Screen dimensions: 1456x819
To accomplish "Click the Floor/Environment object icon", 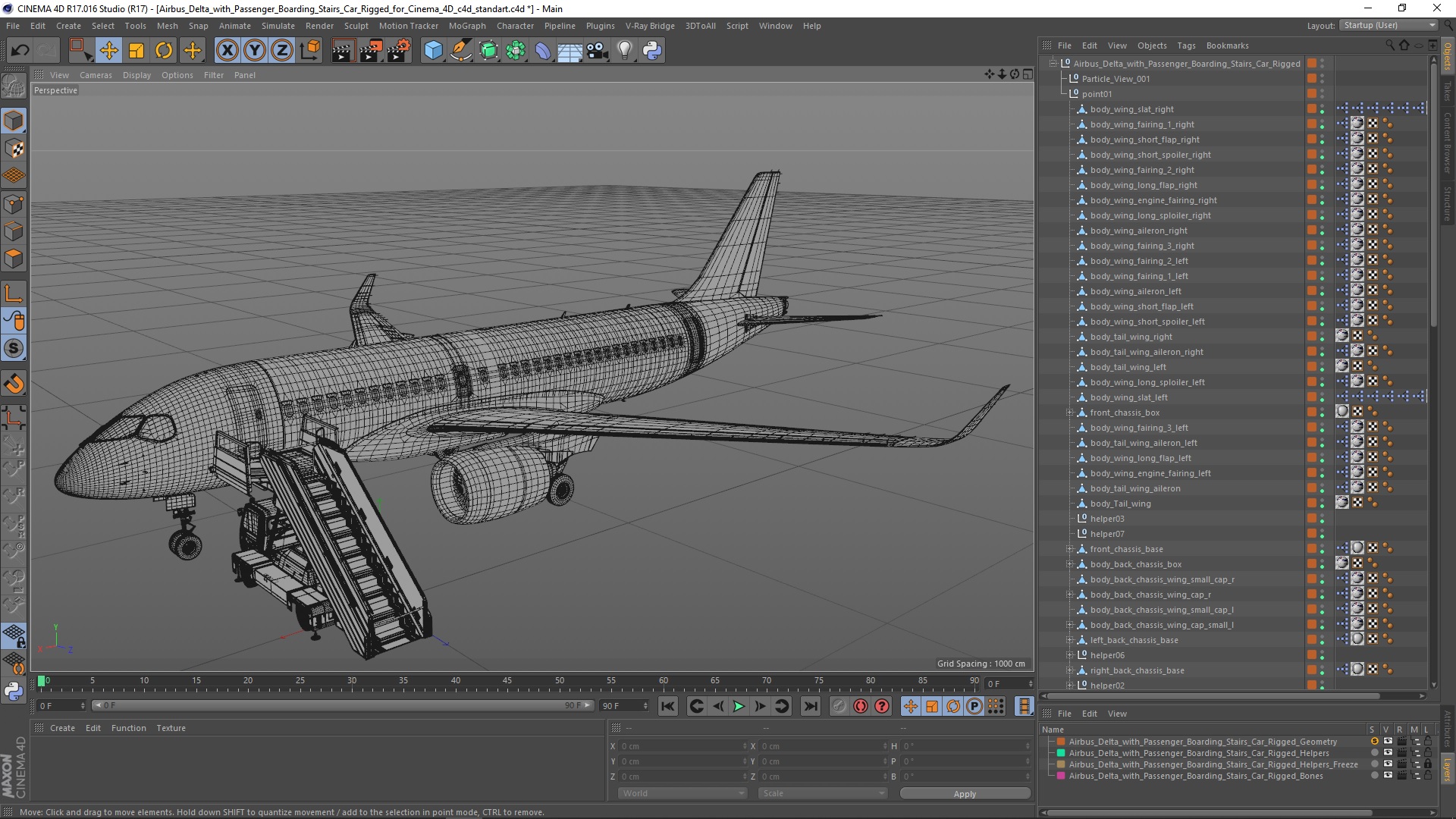I will coord(570,51).
